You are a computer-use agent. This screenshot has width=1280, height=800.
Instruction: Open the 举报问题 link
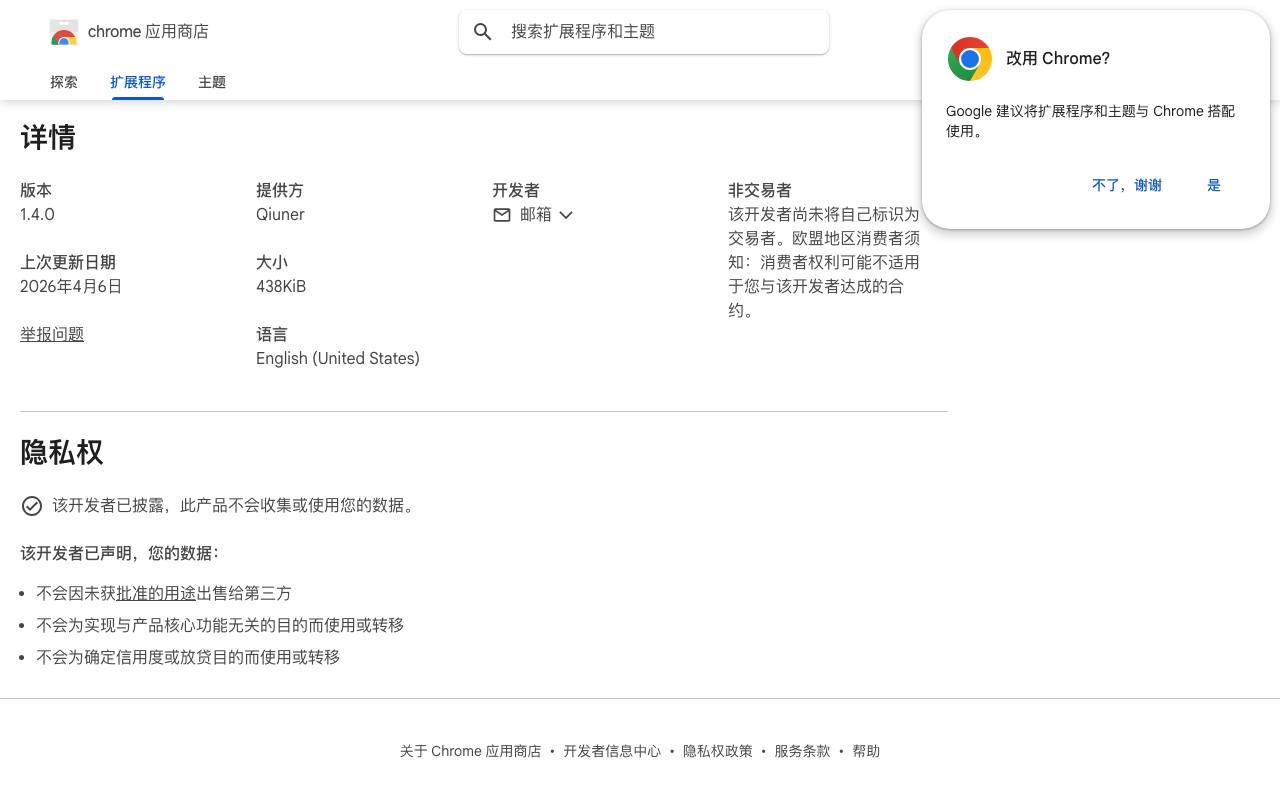pos(52,335)
